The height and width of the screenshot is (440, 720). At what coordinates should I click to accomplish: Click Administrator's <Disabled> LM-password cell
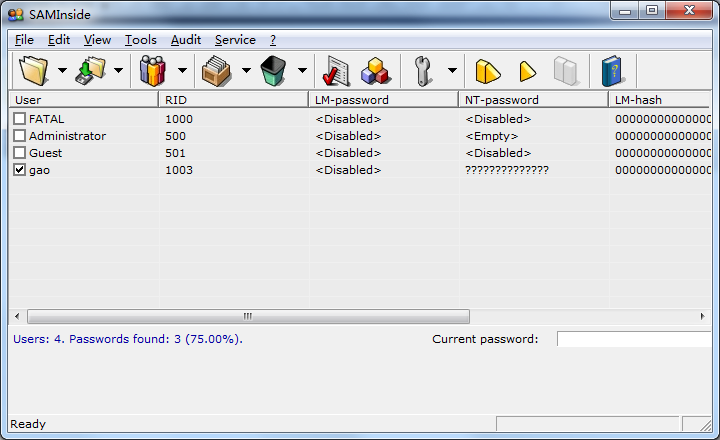[348, 136]
